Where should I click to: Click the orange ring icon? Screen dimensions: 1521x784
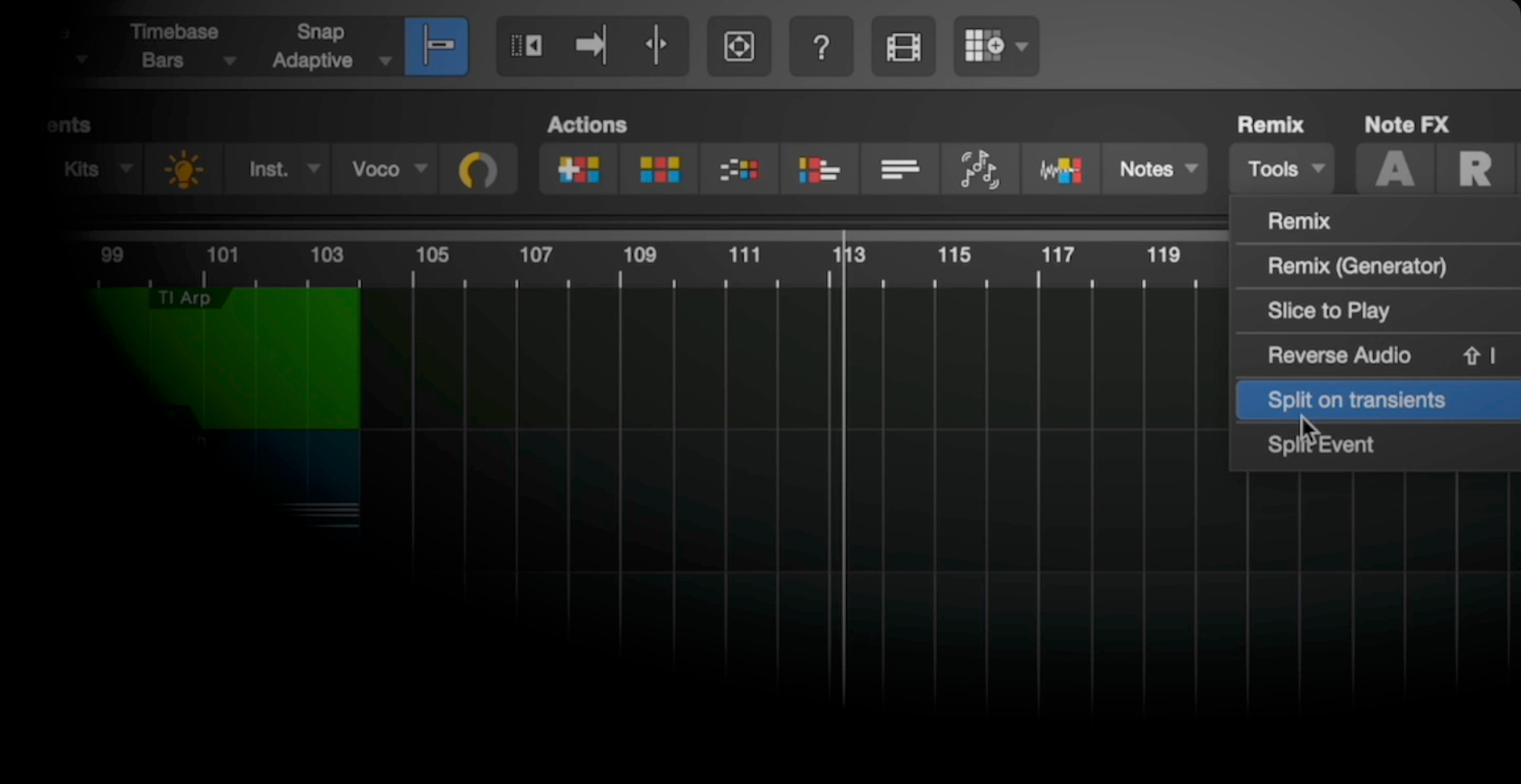[478, 169]
